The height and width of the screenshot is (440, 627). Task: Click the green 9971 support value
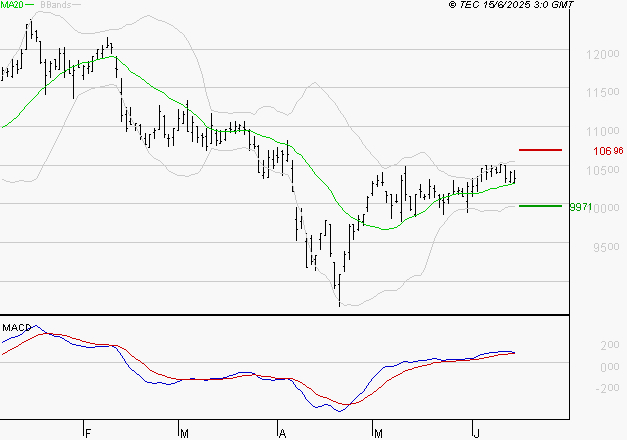[x=581, y=207]
